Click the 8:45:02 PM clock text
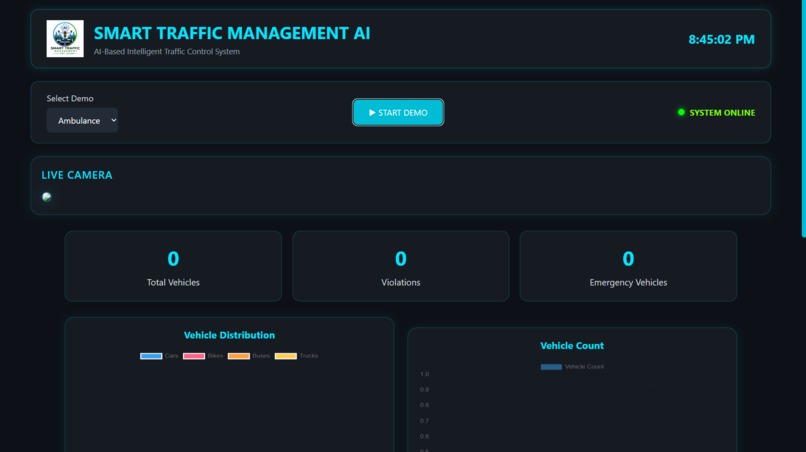 (x=722, y=39)
